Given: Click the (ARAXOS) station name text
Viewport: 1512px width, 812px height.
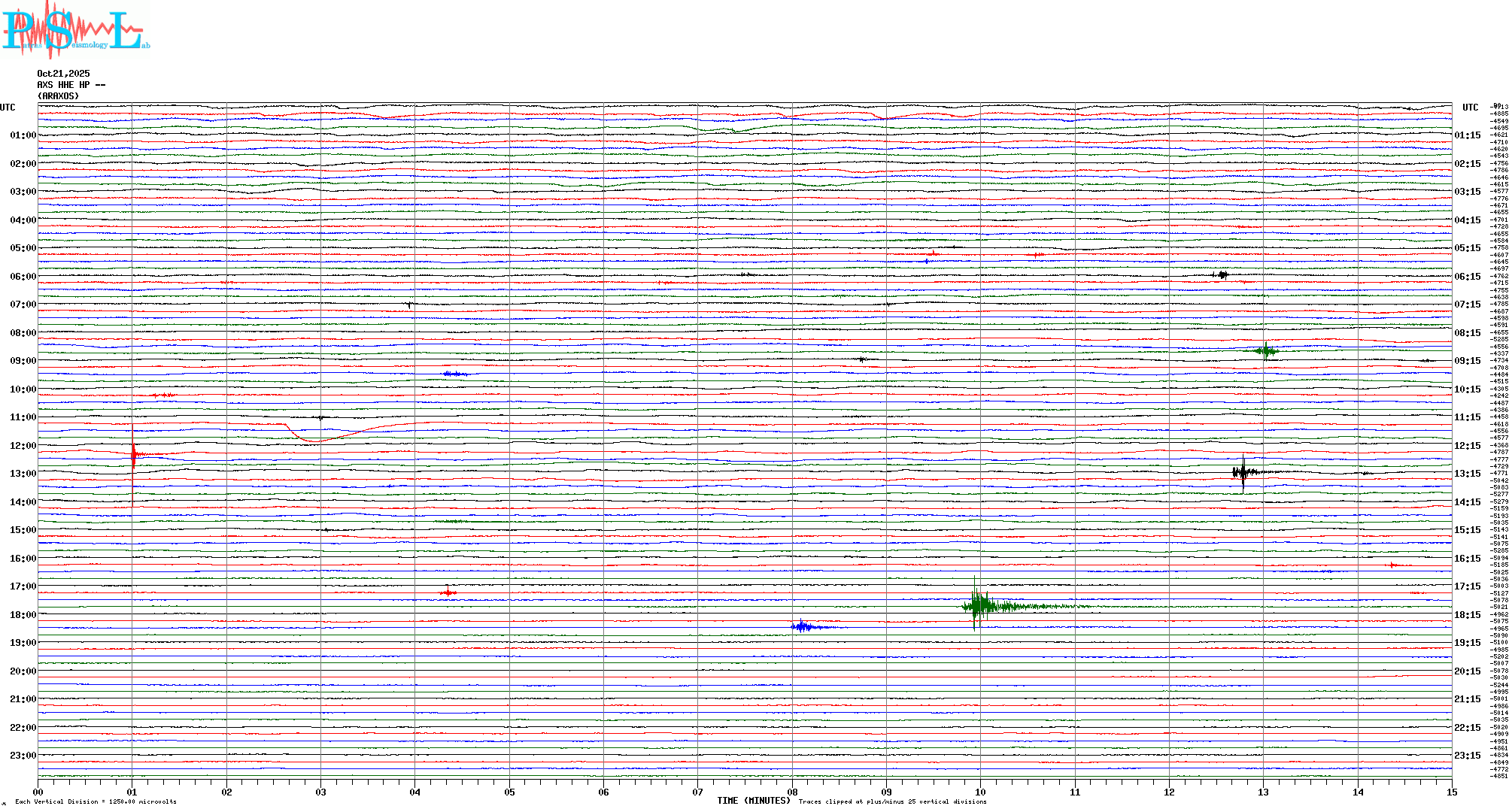Looking at the screenshot, I should tap(58, 96).
